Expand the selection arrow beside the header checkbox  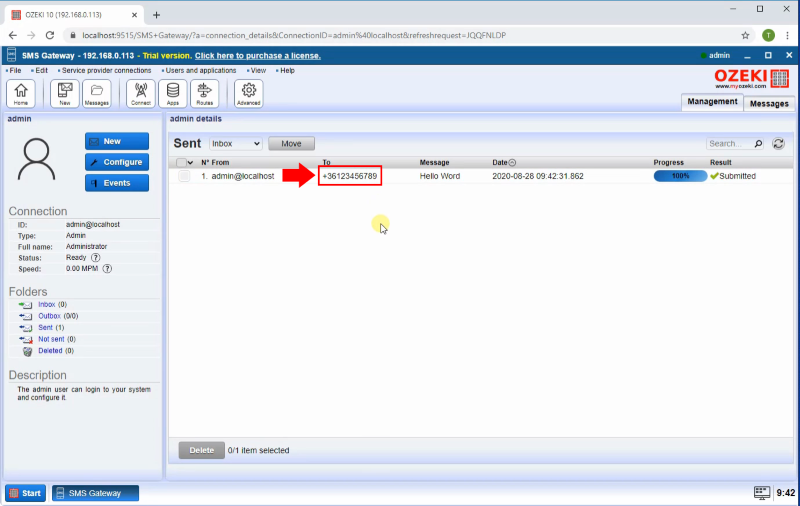pyautogui.click(x=190, y=163)
